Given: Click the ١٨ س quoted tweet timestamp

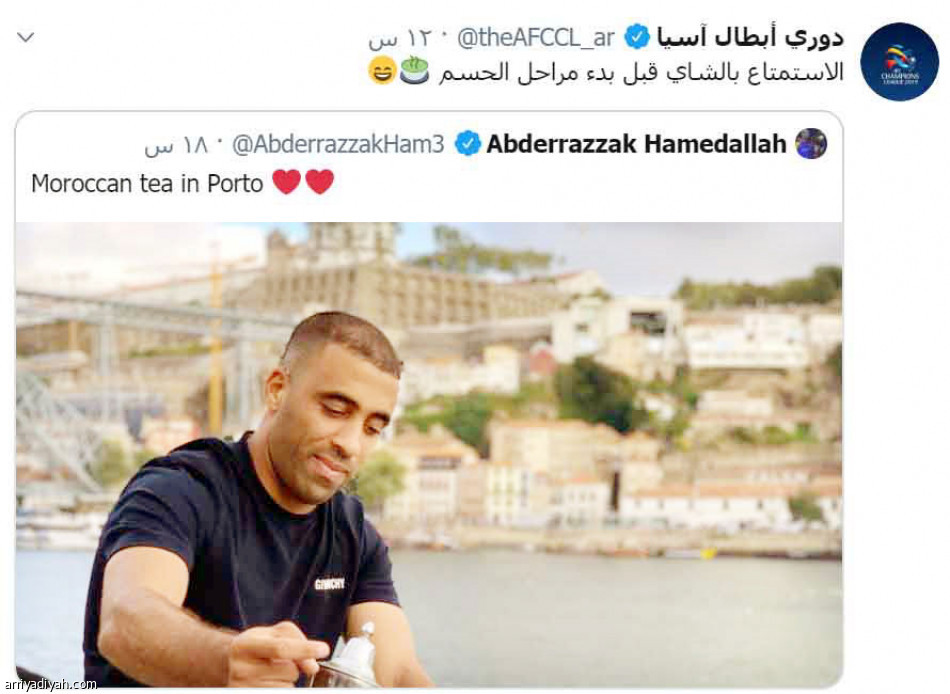Looking at the screenshot, I should coord(176,145).
